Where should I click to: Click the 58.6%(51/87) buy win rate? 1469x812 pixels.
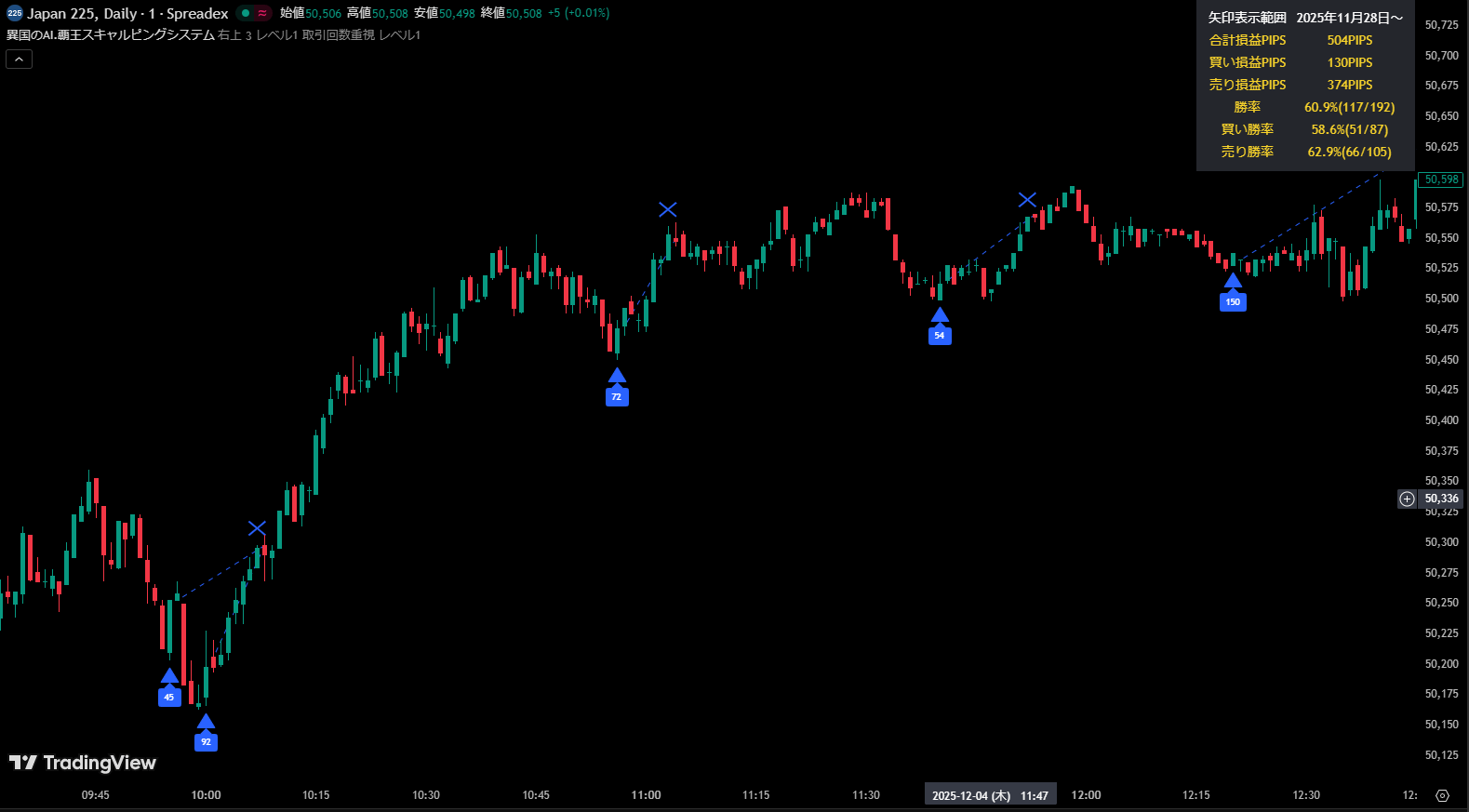(1349, 129)
